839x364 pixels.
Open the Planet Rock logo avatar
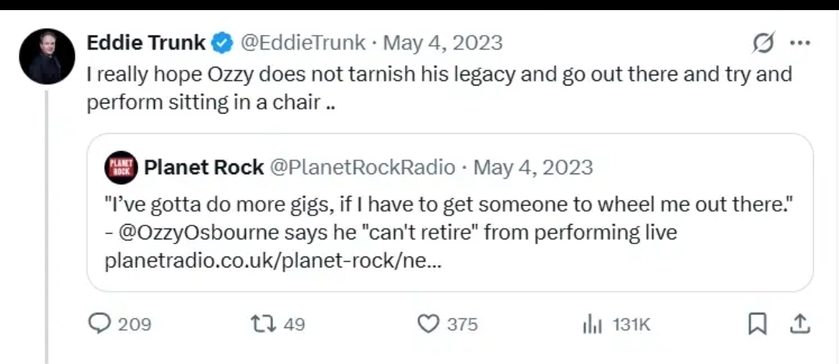[121, 168]
